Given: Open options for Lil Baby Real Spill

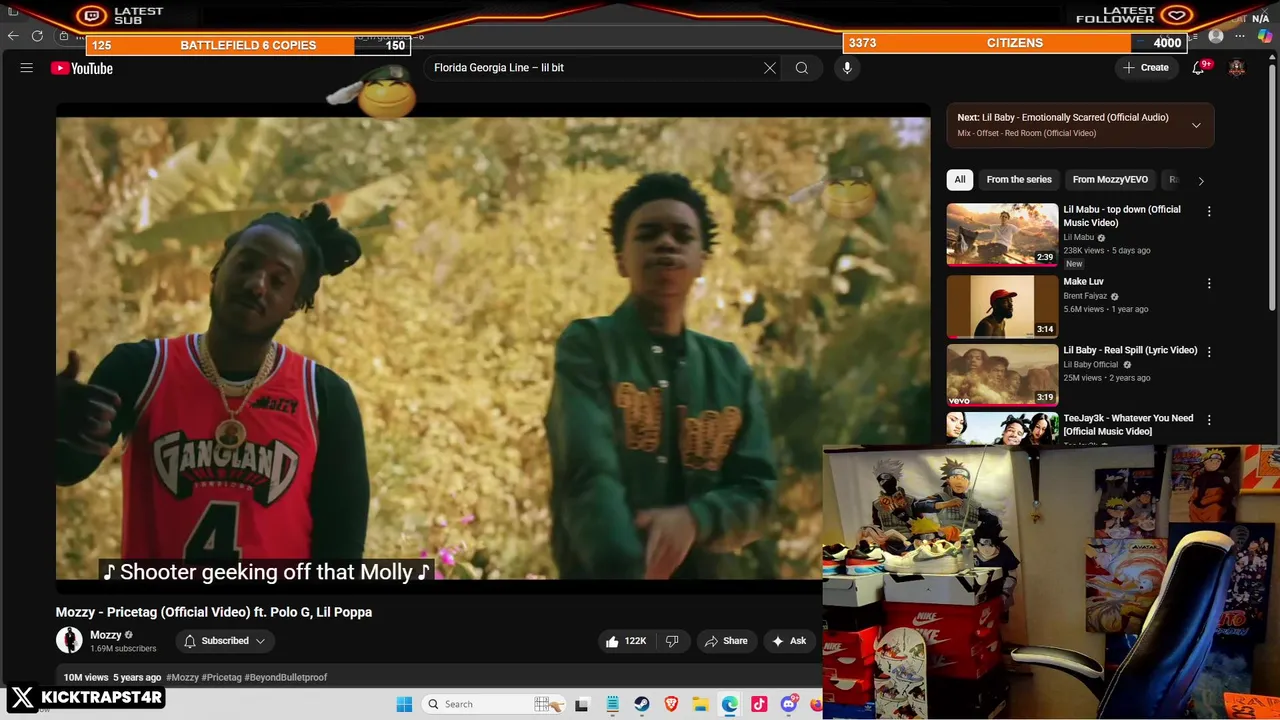Looking at the screenshot, I should pyautogui.click(x=1209, y=352).
